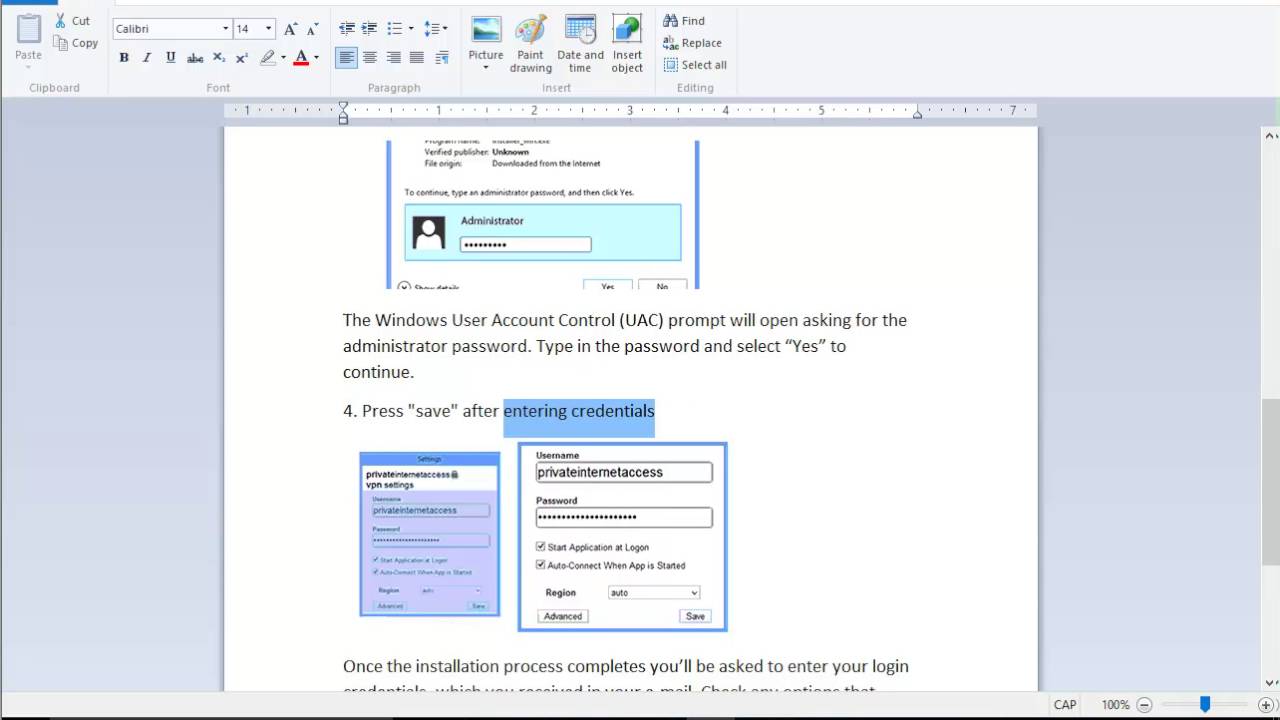
Task: Insert a Paint drawing
Action: click(x=531, y=44)
